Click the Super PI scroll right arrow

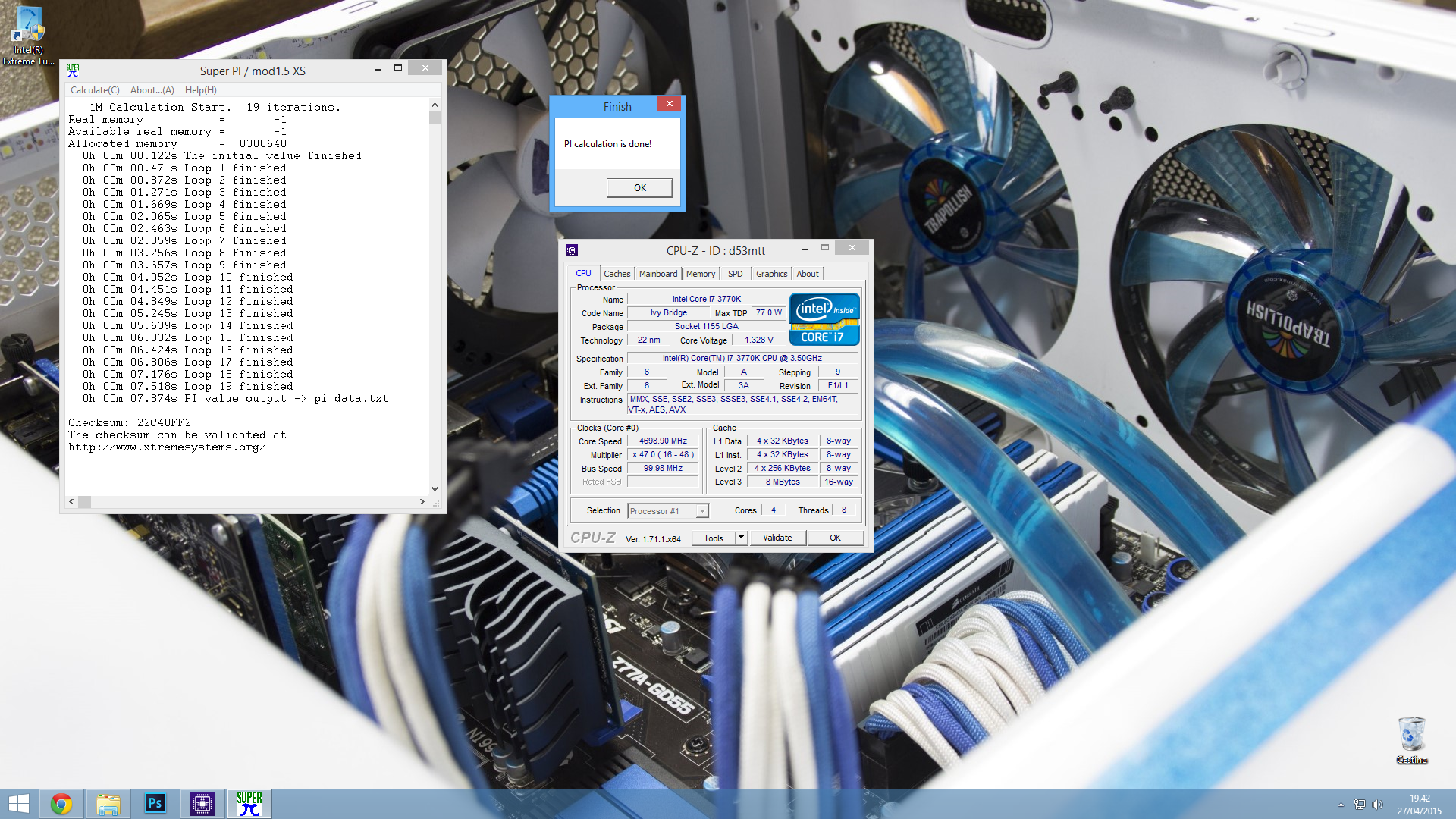(x=422, y=502)
